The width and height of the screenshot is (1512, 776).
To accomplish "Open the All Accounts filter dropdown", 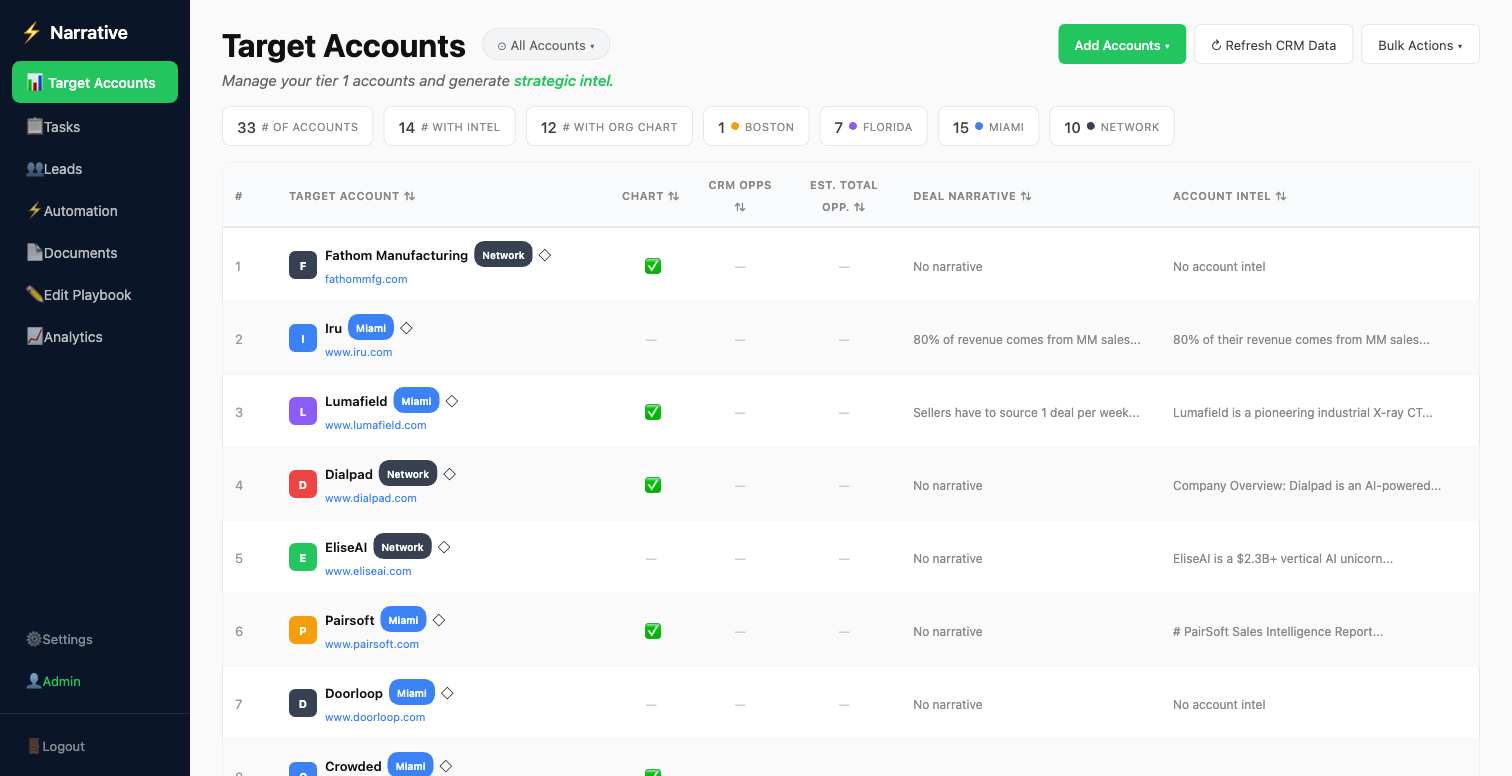I will tap(546, 45).
